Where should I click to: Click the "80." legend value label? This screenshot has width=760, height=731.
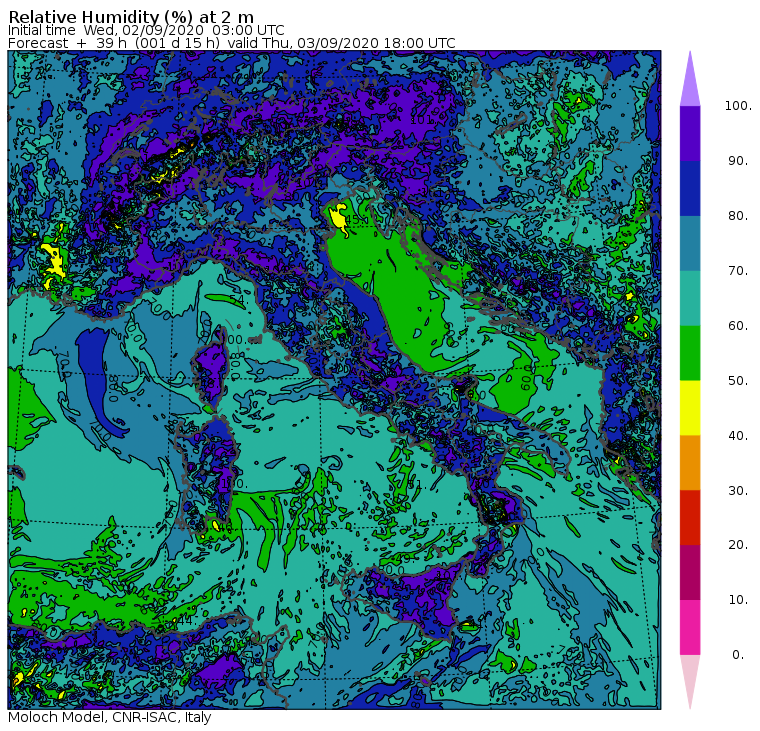(738, 215)
